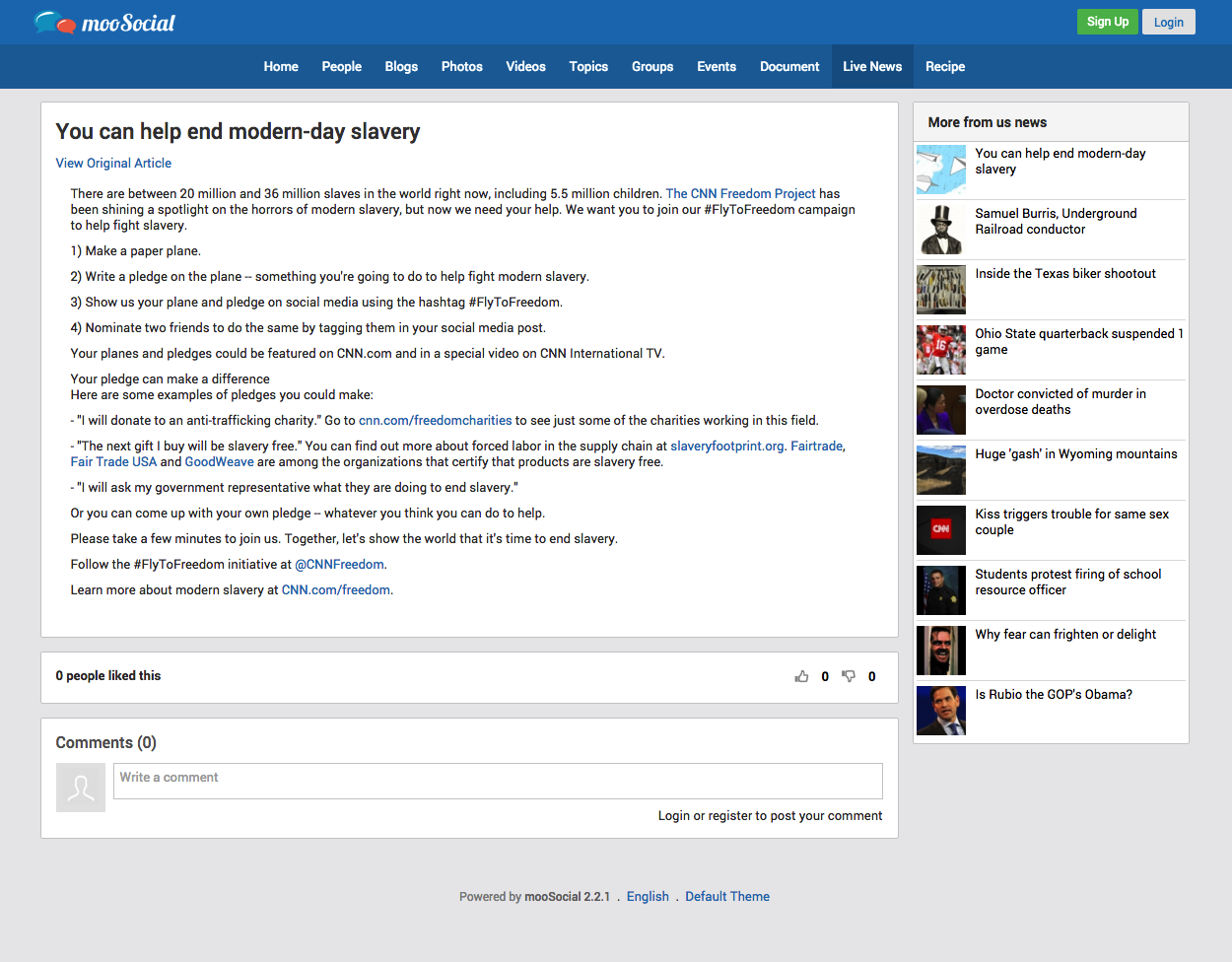The width and height of the screenshot is (1232, 962).
Task: Open Texas biker shootout thumbnail
Action: coord(941,290)
